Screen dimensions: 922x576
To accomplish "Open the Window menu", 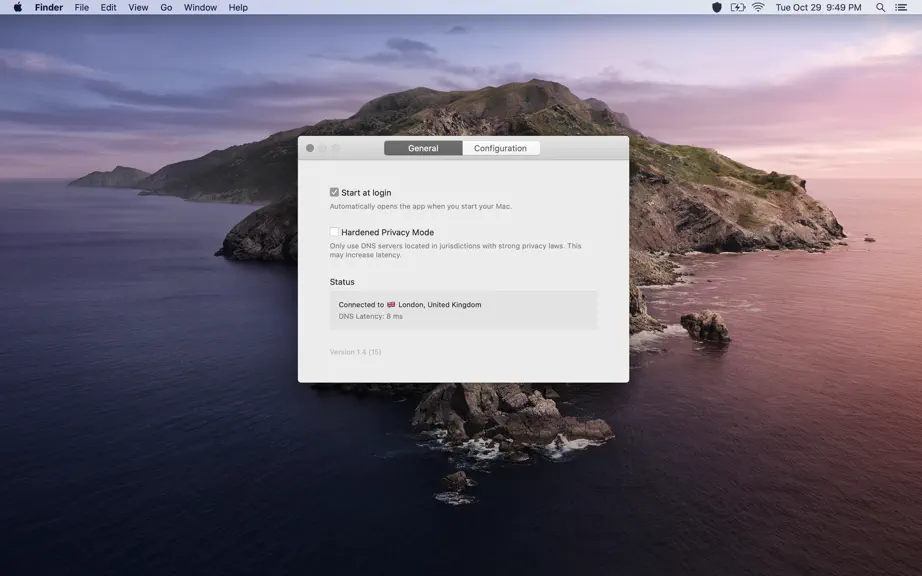I will pos(200,8).
